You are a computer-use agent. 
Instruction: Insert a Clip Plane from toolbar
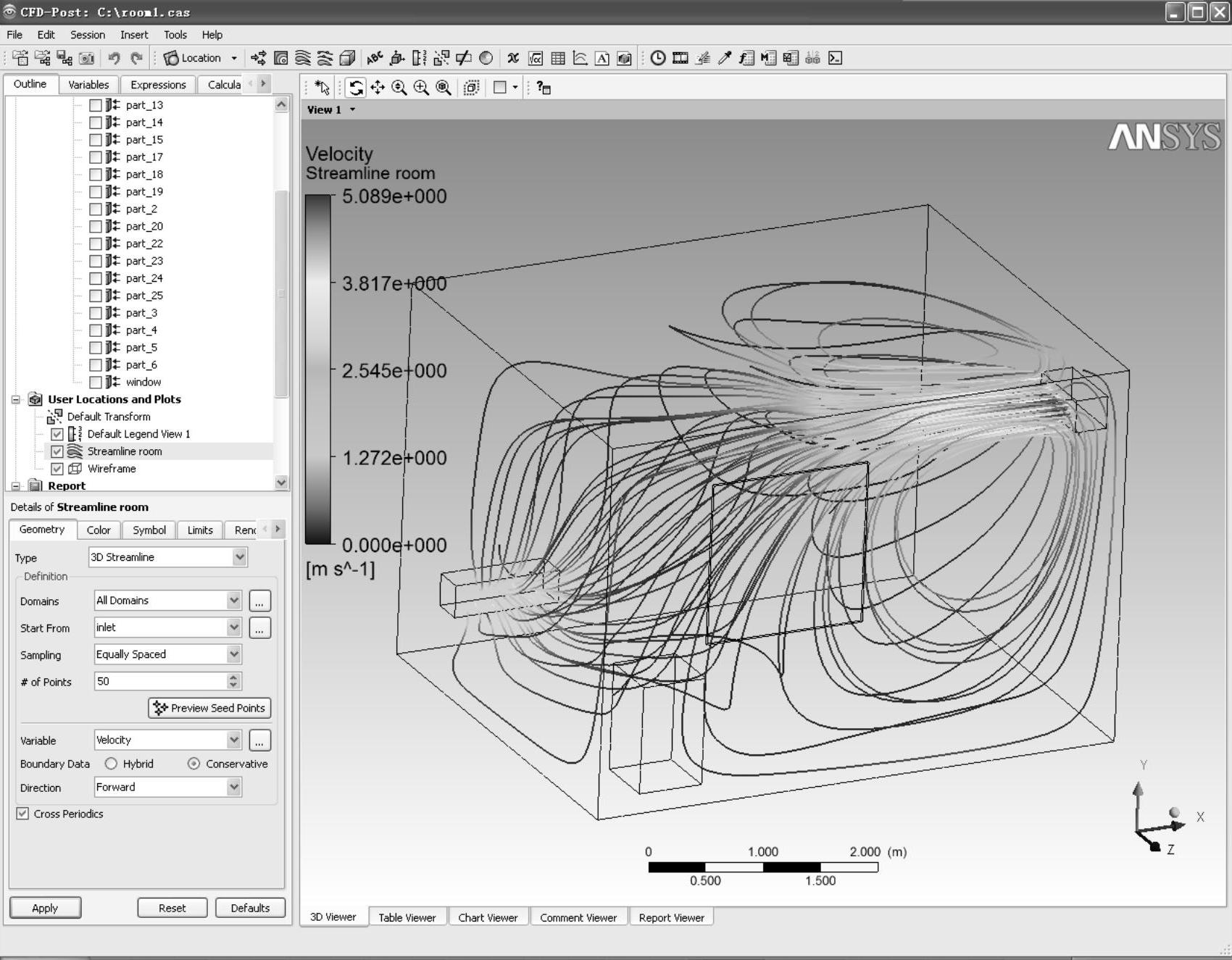point(464,58)
